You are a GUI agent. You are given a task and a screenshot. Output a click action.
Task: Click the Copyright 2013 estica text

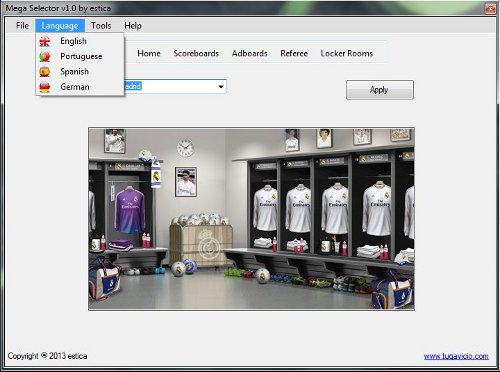tap(47, 356)
